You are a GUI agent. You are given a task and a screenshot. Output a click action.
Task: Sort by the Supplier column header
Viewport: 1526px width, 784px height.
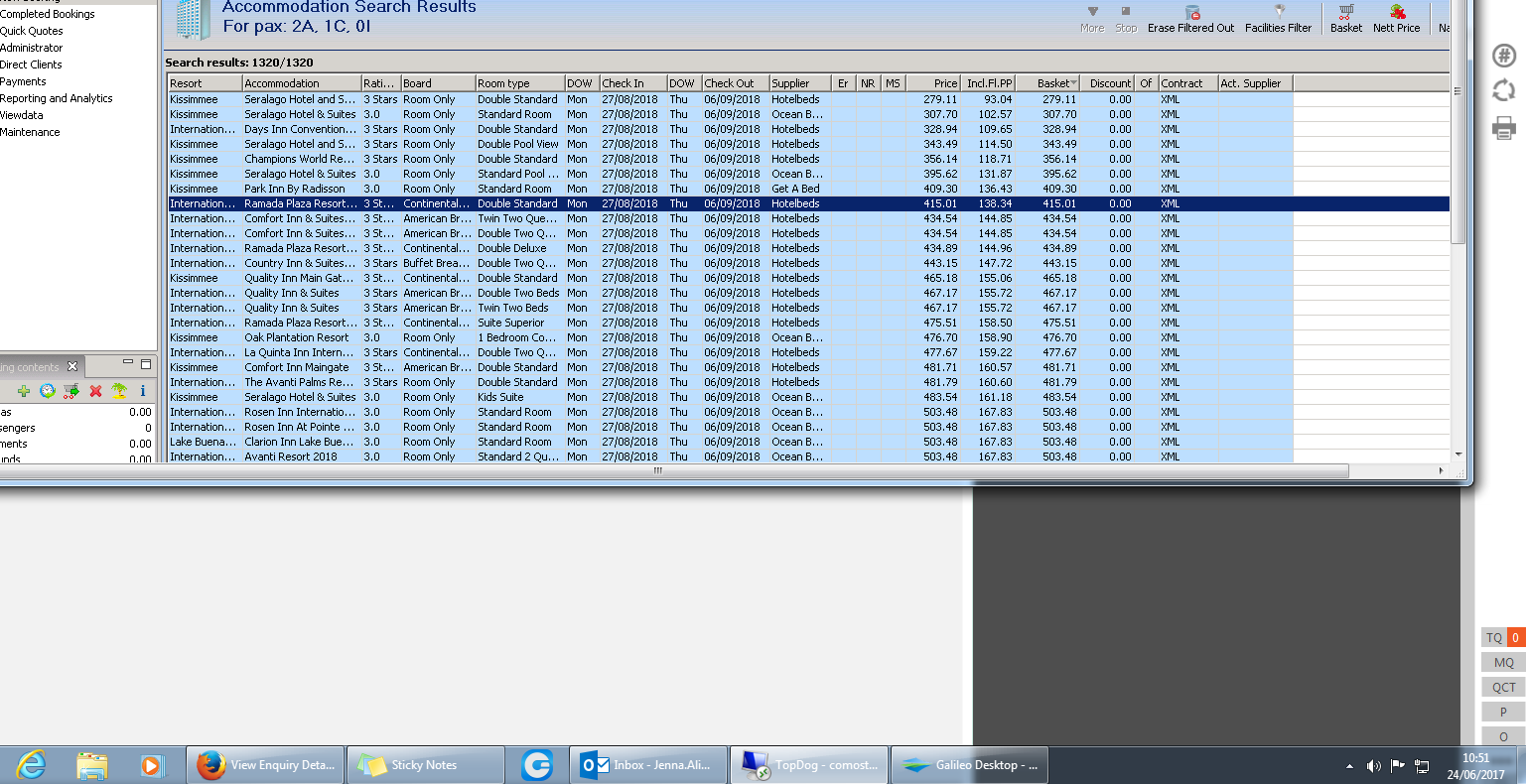(799, 83)
